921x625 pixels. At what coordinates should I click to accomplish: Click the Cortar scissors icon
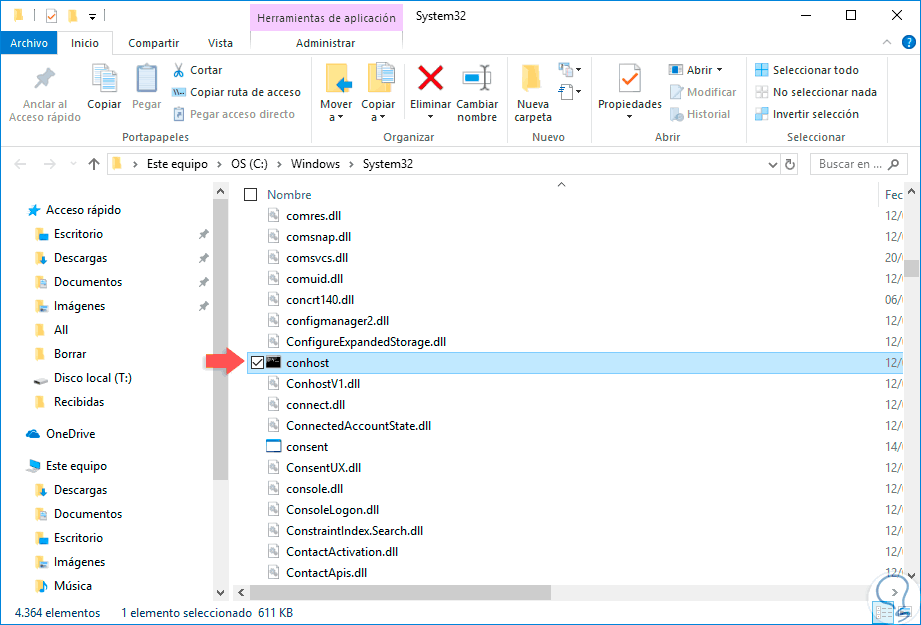point(179,70)
